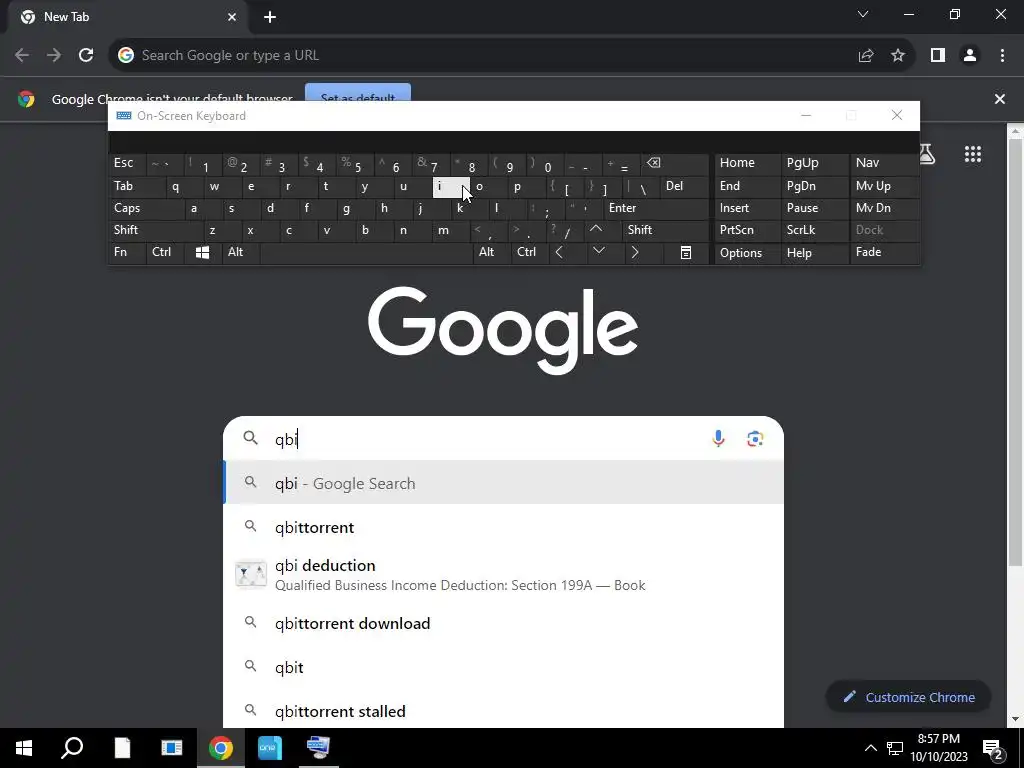Start voice search with microphone
Viewport: 1024px width, 768px height.
point(718,439)
